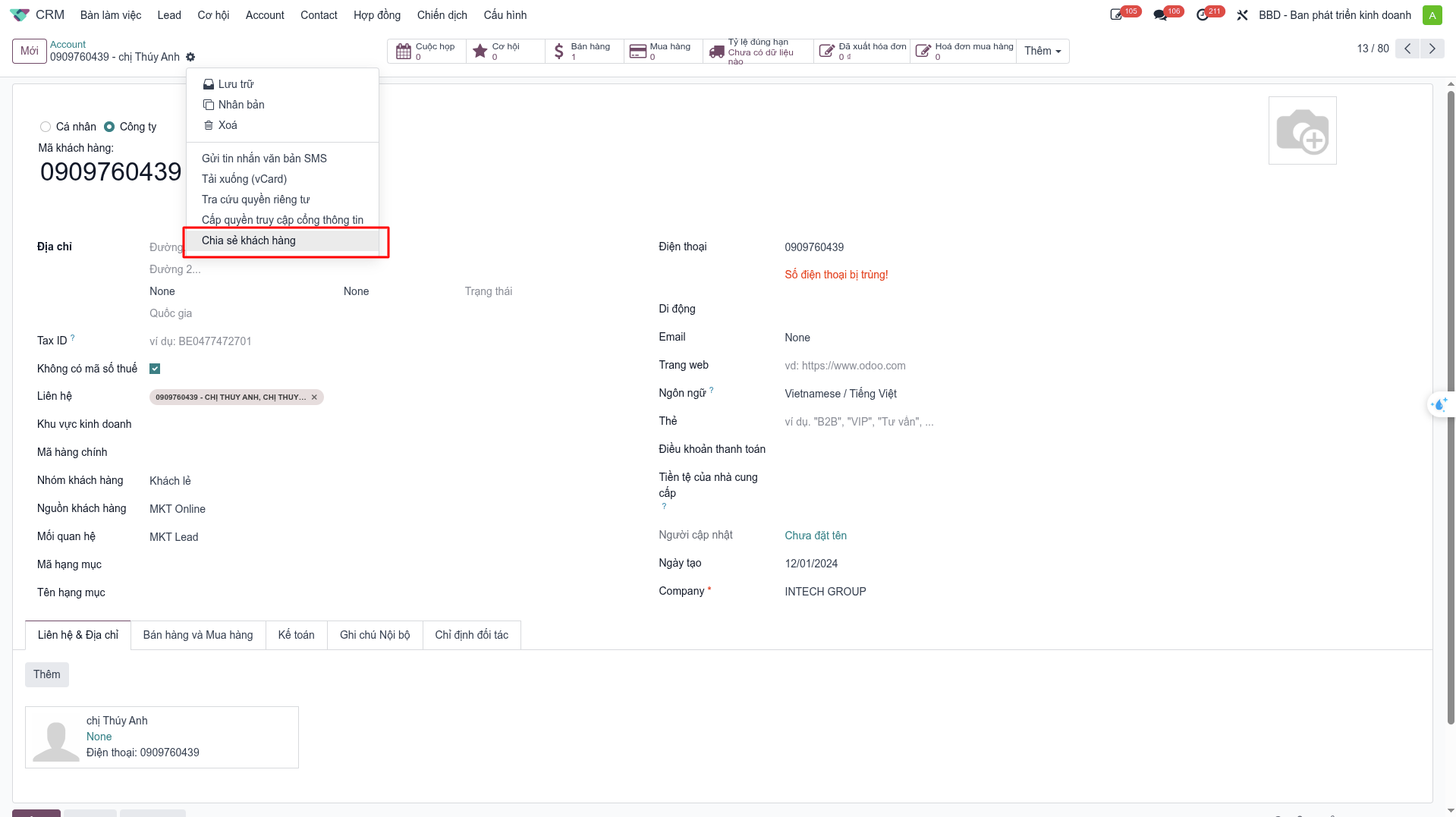Go to previous record arrow

(1407, 49)
